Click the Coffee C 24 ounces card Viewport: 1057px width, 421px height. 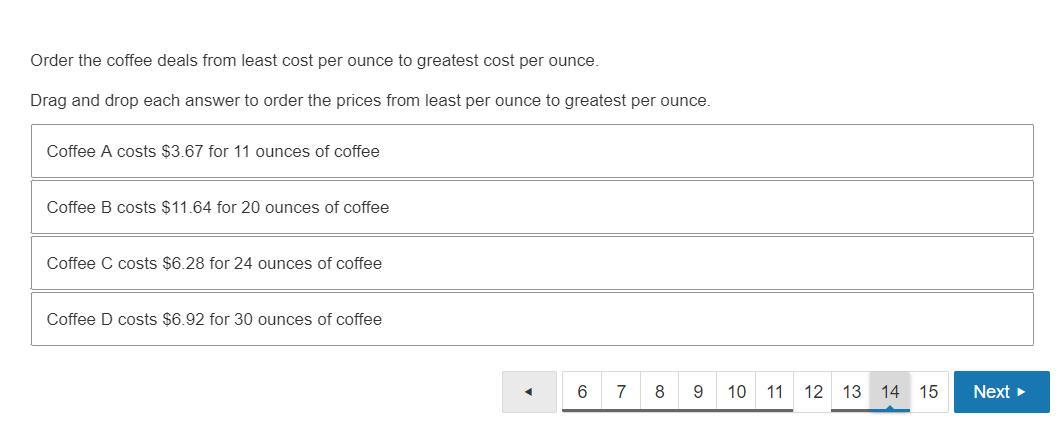click(531, 264)
